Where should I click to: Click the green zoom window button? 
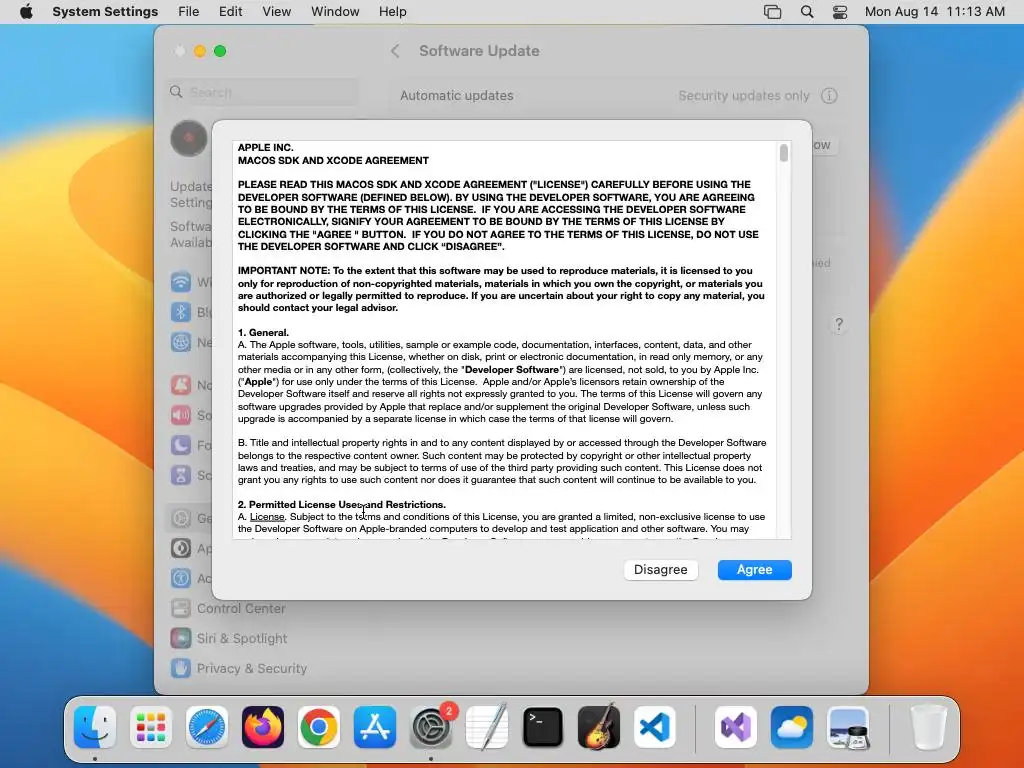point(220,51)
